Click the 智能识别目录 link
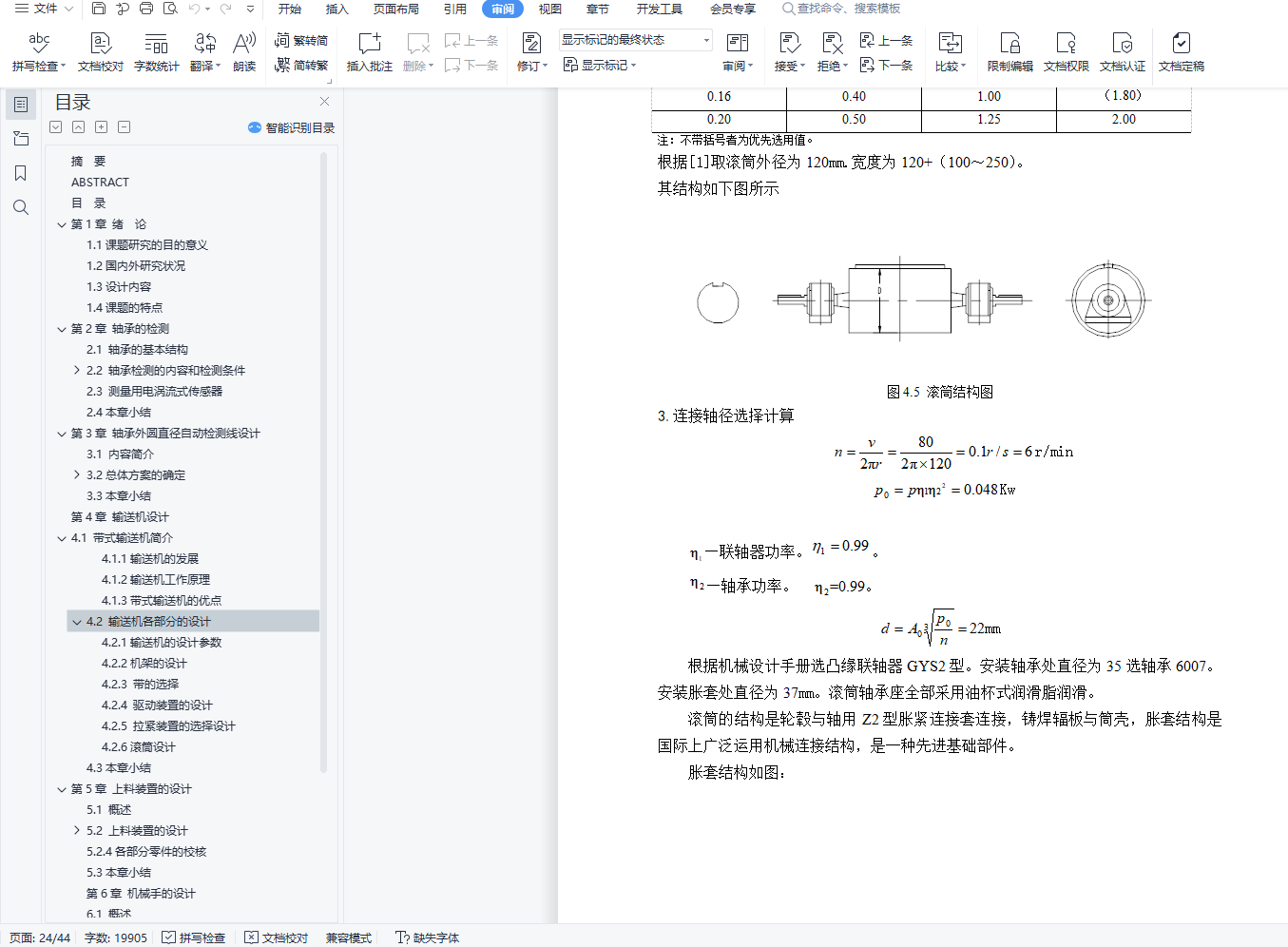 point(292,127)
